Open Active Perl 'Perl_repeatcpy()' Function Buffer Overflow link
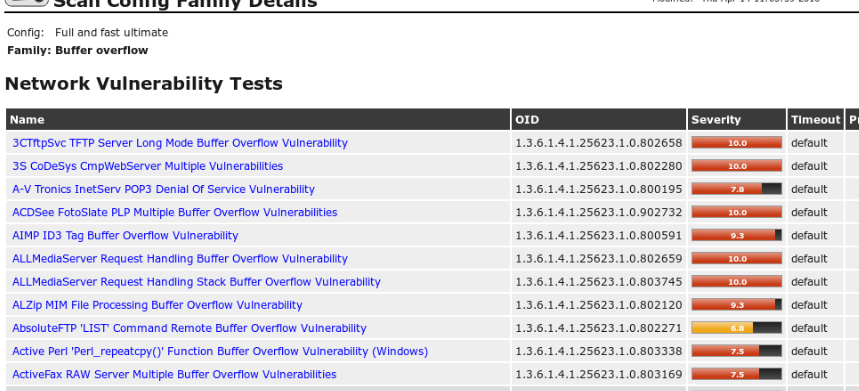This screenshot has height=391, width=859. (220, 351)
